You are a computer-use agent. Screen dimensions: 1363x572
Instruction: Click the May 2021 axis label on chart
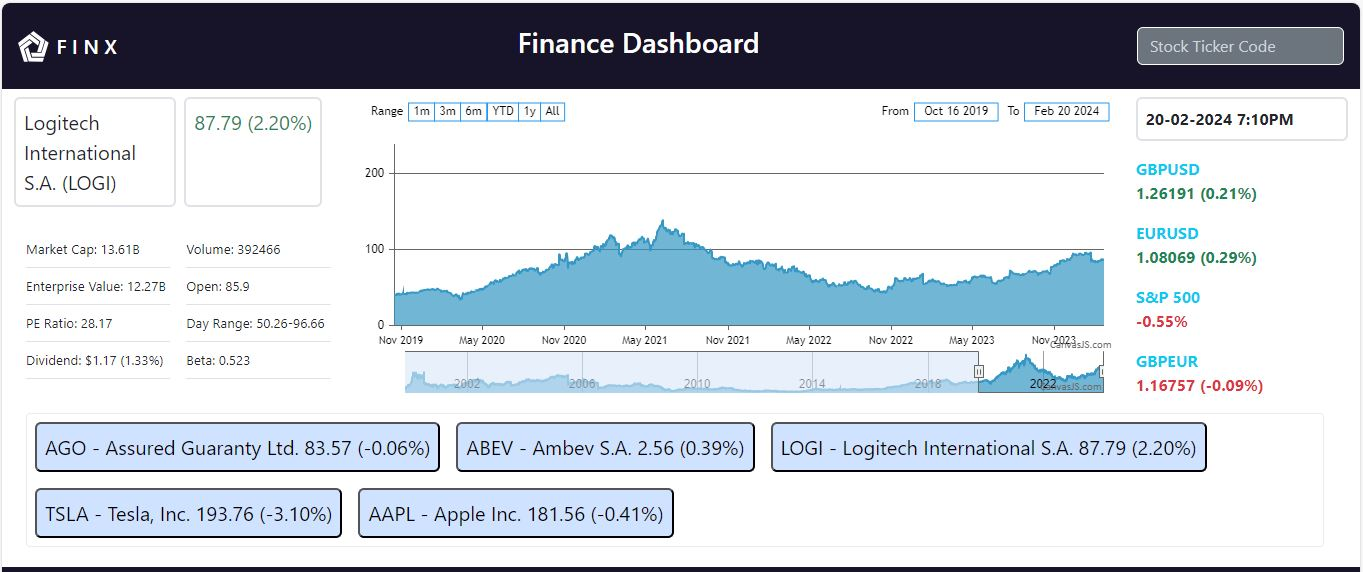tap(645, 340)
